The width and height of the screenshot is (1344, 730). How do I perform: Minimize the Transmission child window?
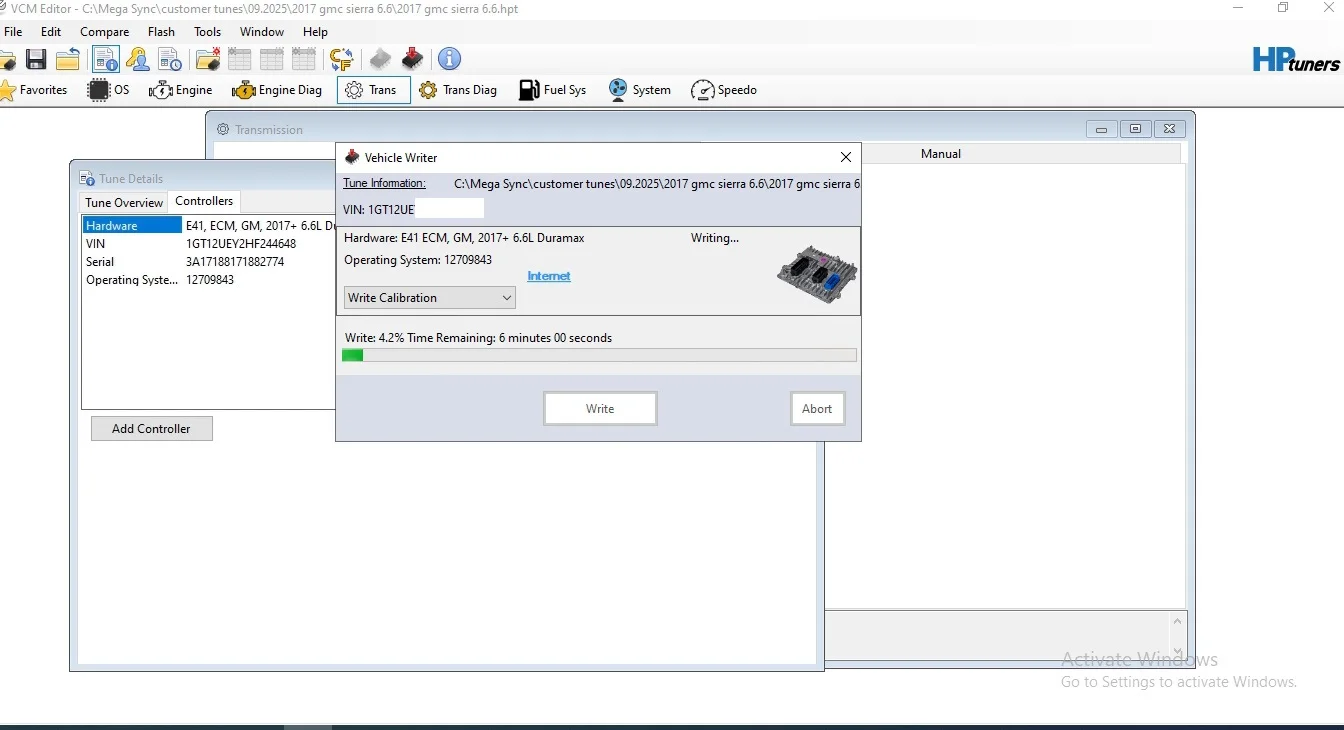pos(1101,129)
